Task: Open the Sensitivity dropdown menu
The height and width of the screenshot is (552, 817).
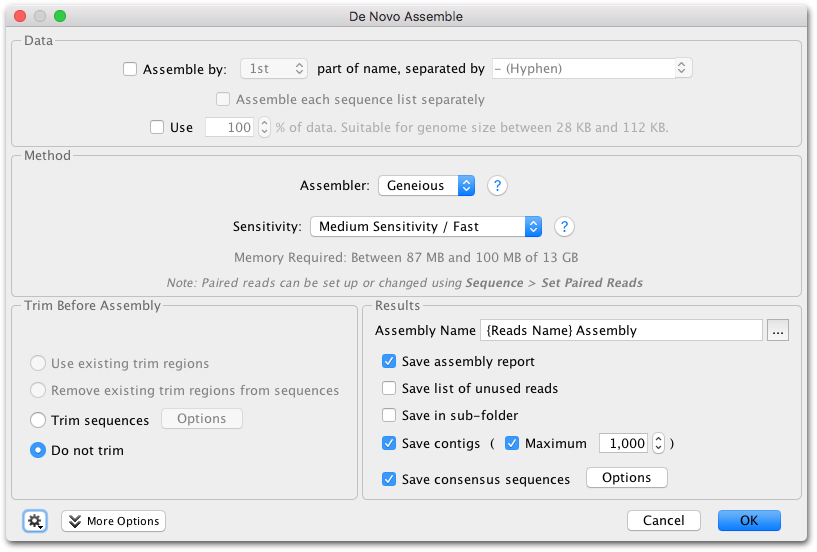Action: tap(426, 227)
